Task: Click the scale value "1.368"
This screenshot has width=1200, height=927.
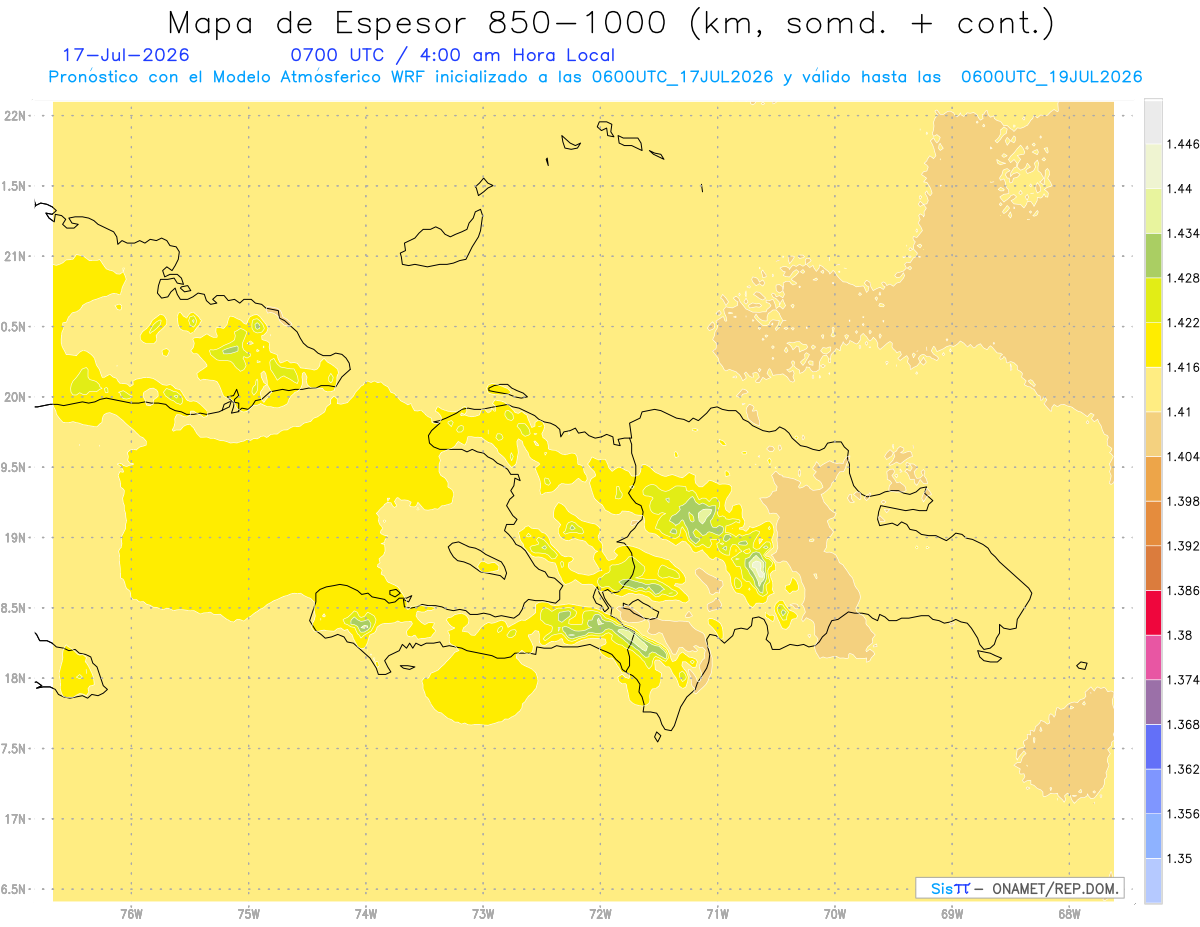Action: click(x=1182, y=725)
